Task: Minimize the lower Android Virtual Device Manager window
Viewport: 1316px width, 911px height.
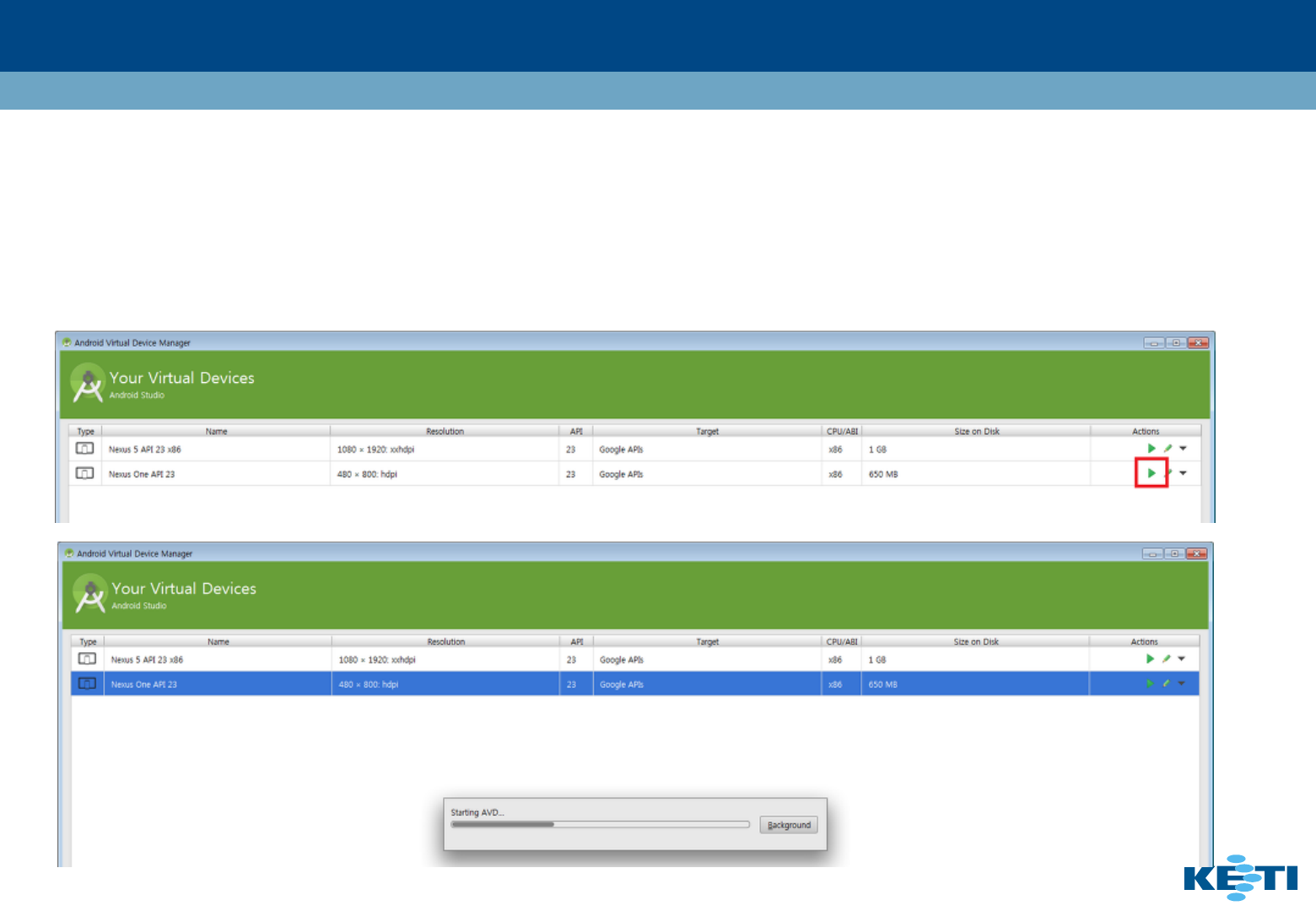Action: [x=1152, y=553]
